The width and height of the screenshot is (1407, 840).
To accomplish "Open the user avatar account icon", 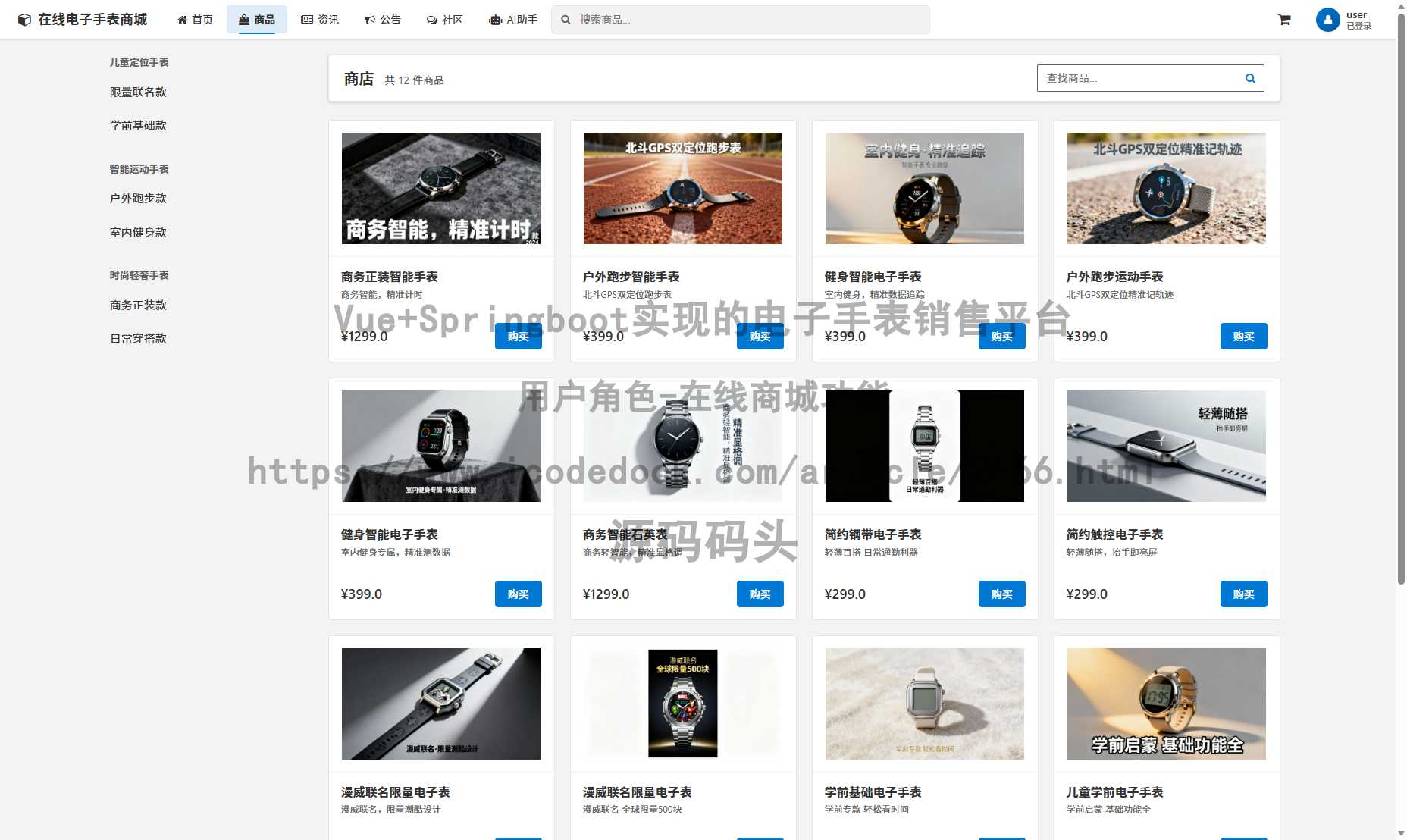I will pyautogui.click(x=1327, y=20).
